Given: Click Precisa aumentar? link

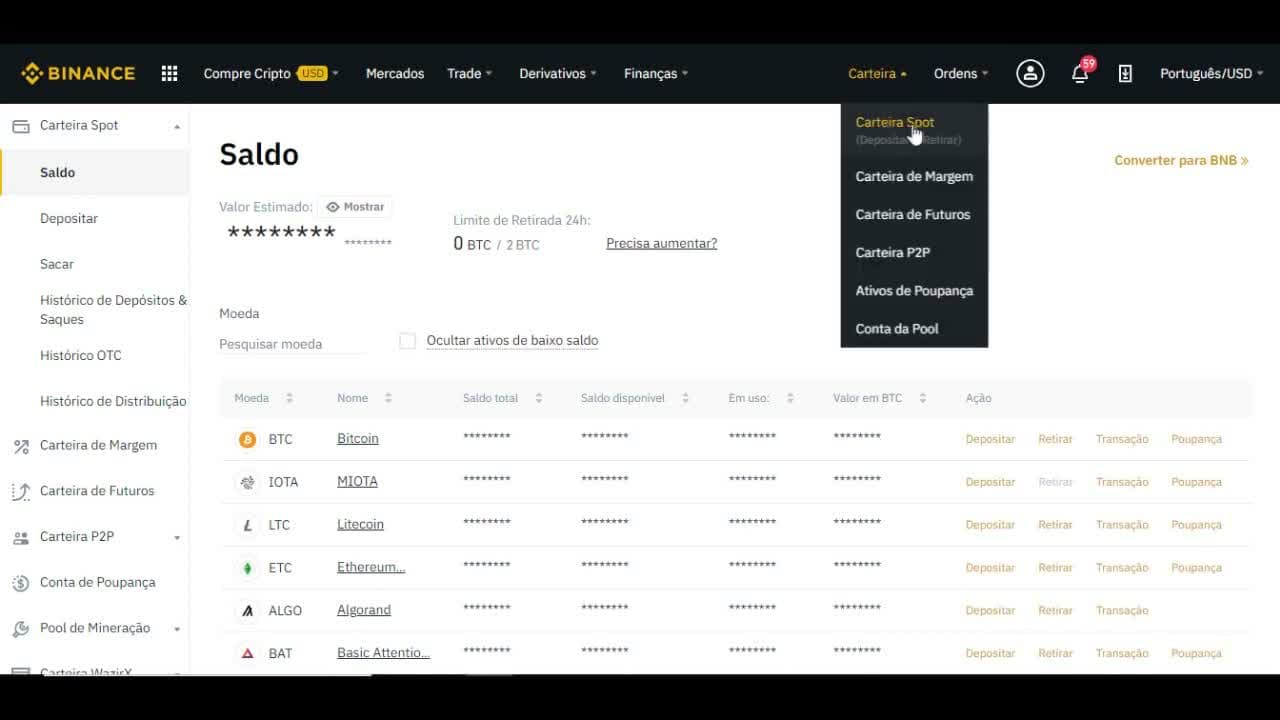Looking at the screenshot, I should (661, 243).
